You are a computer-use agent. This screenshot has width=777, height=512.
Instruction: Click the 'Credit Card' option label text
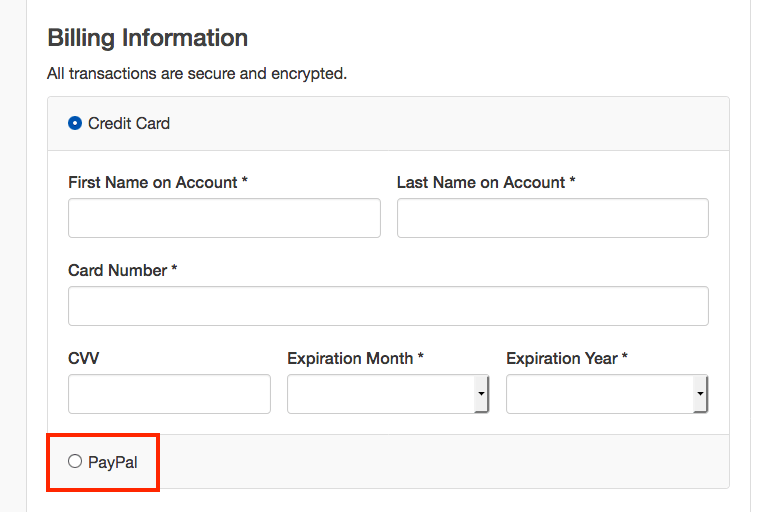click(129, 123)
